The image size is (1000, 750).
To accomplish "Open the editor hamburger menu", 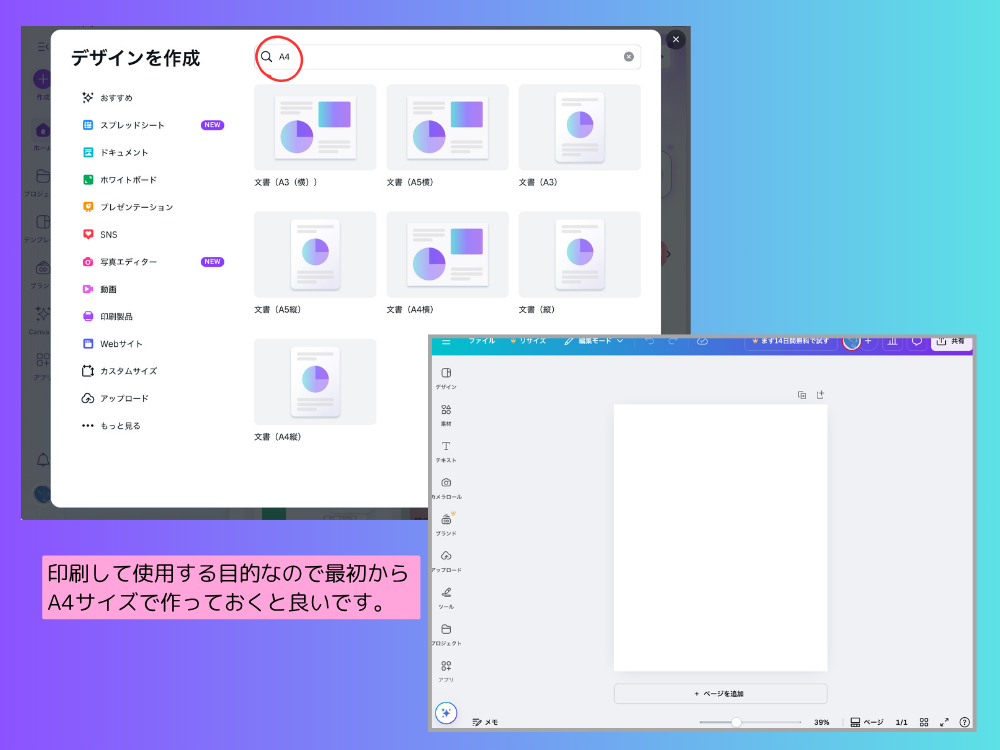I will [446, 342].
